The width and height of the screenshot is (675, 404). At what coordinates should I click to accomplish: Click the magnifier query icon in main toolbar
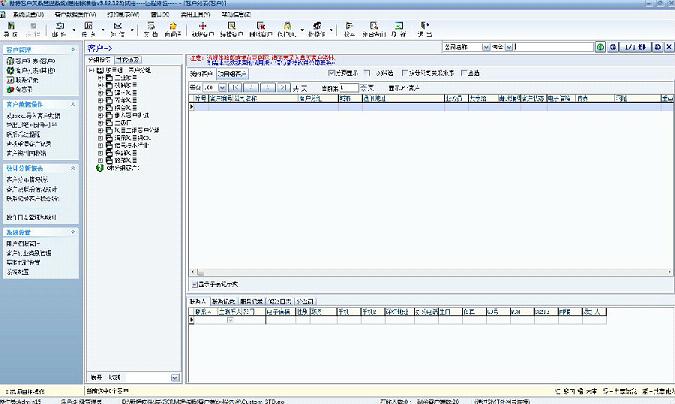[x=374, y=26]
